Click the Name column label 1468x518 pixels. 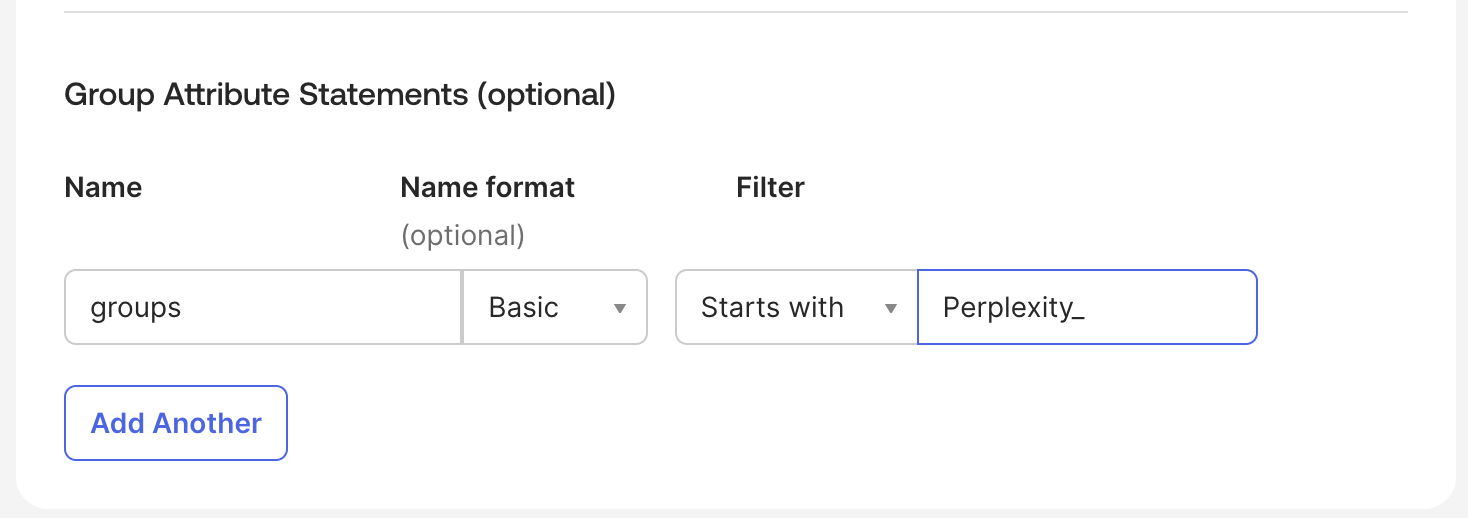coord(103,187)
